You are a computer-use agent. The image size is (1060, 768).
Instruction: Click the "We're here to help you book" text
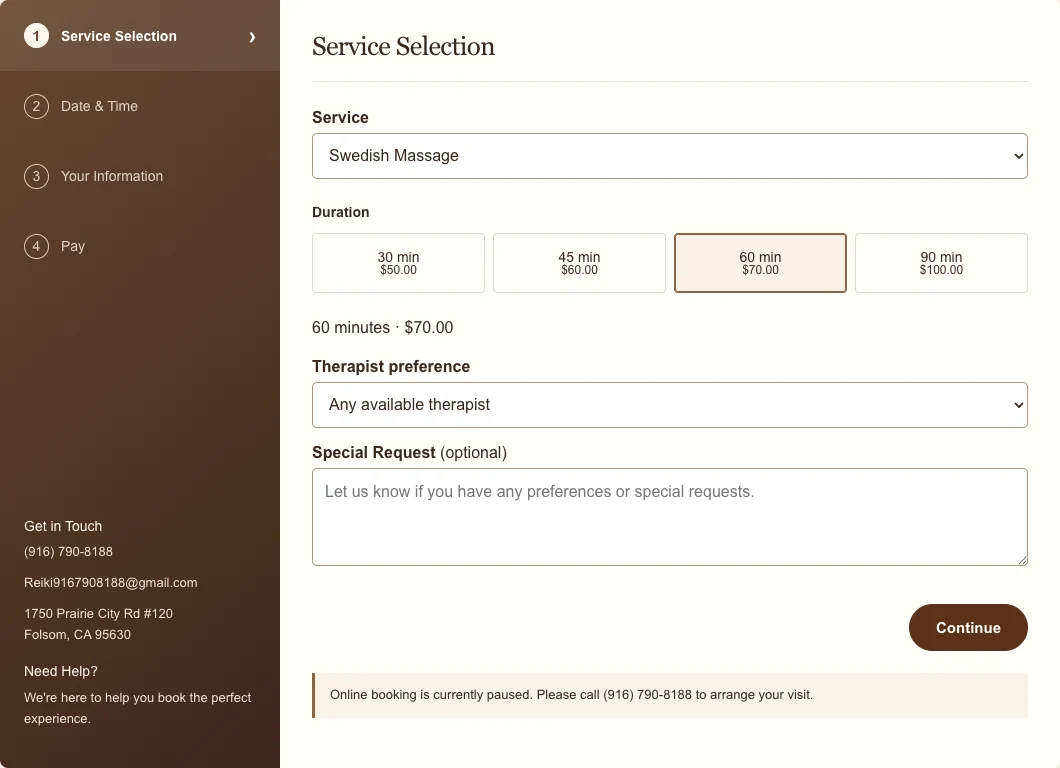pos(137,708)
